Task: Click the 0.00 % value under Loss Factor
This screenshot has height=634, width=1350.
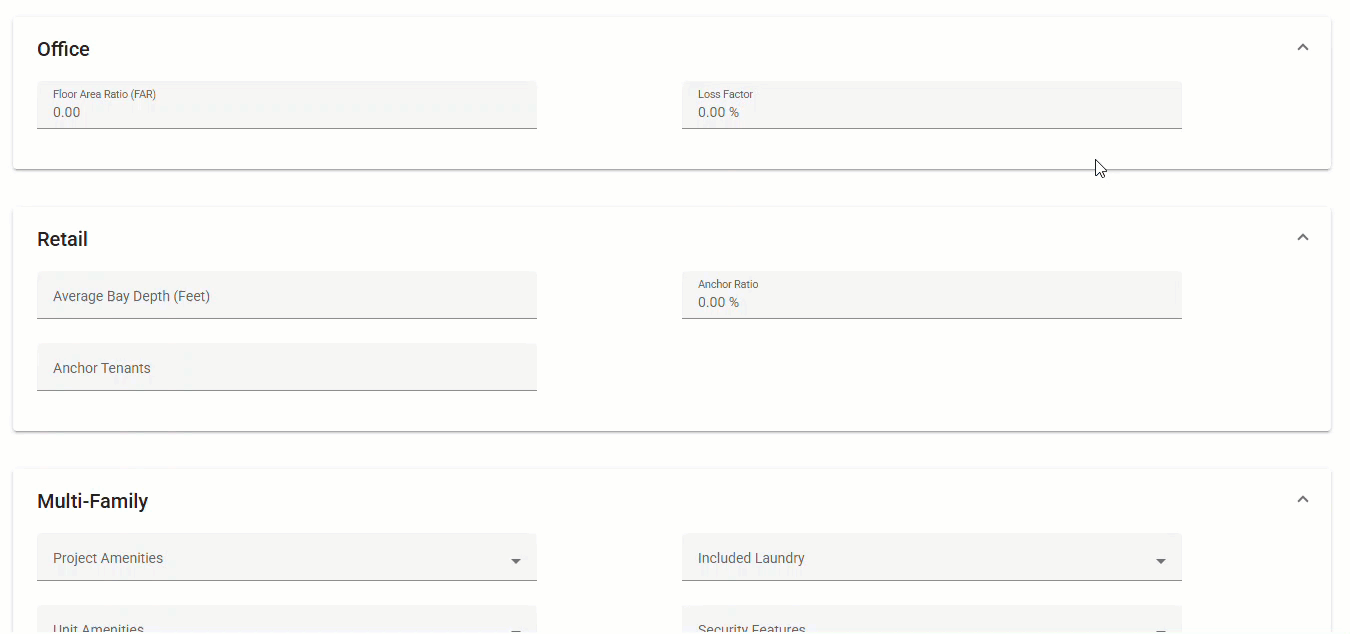Action: (719, 112)
